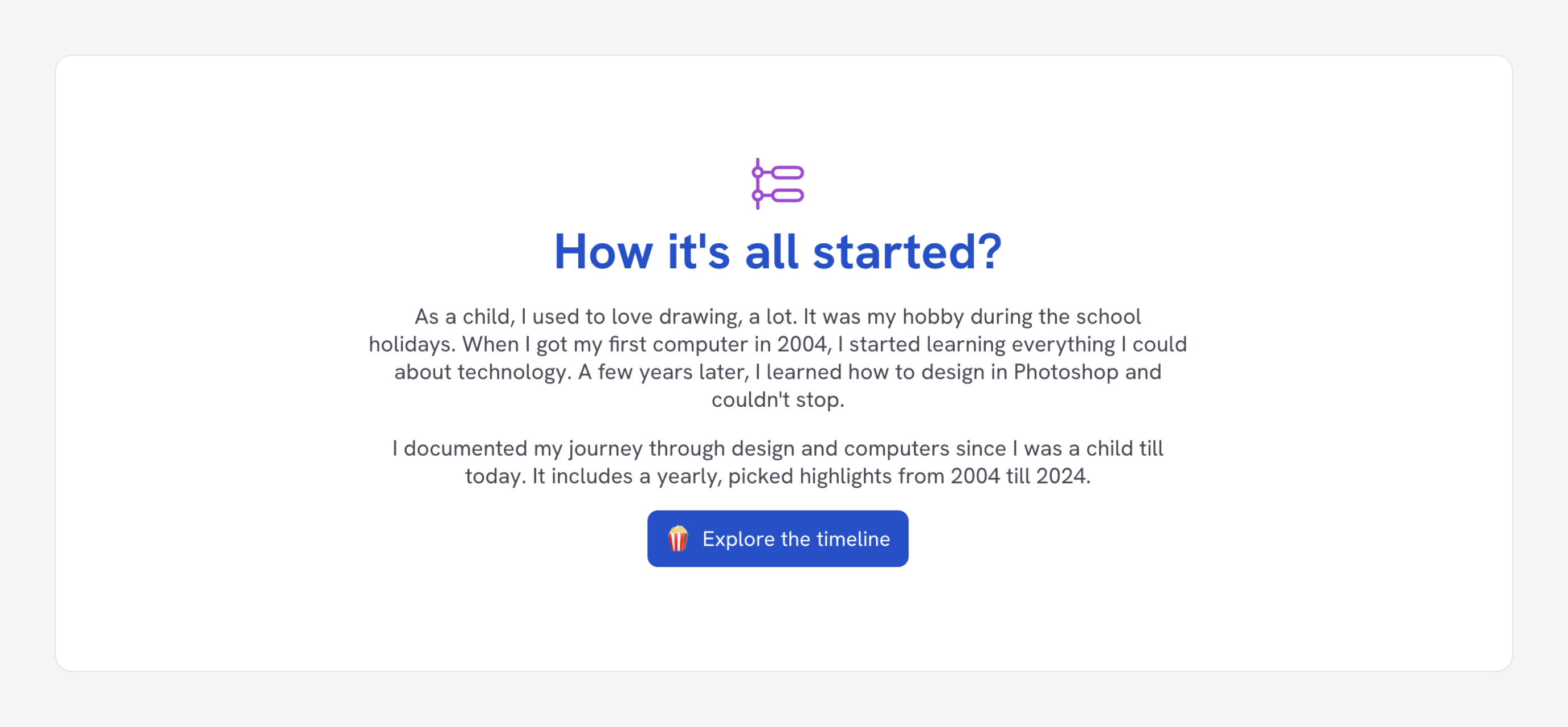Image resolution: width=1568 pixels, height=727 pixels.
Task: Click the "How it's all started?" heading
Action: (x=777, y=251)
